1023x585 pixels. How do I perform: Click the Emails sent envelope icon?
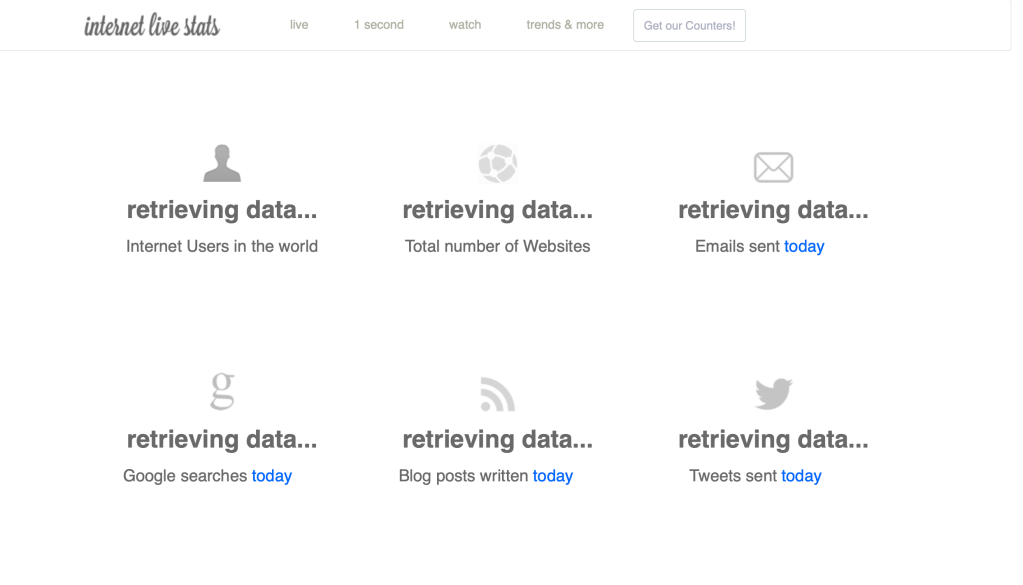point(773,167)
